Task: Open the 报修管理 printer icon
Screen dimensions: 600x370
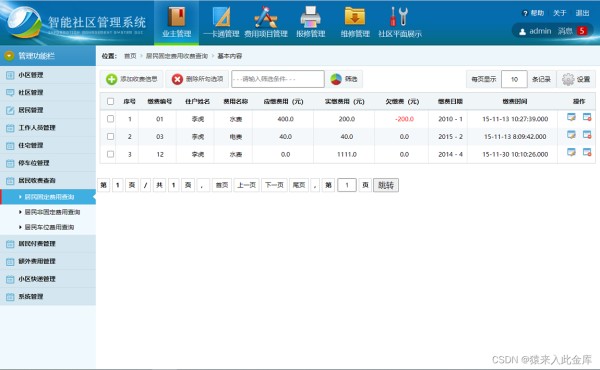Action: point(310,22)
